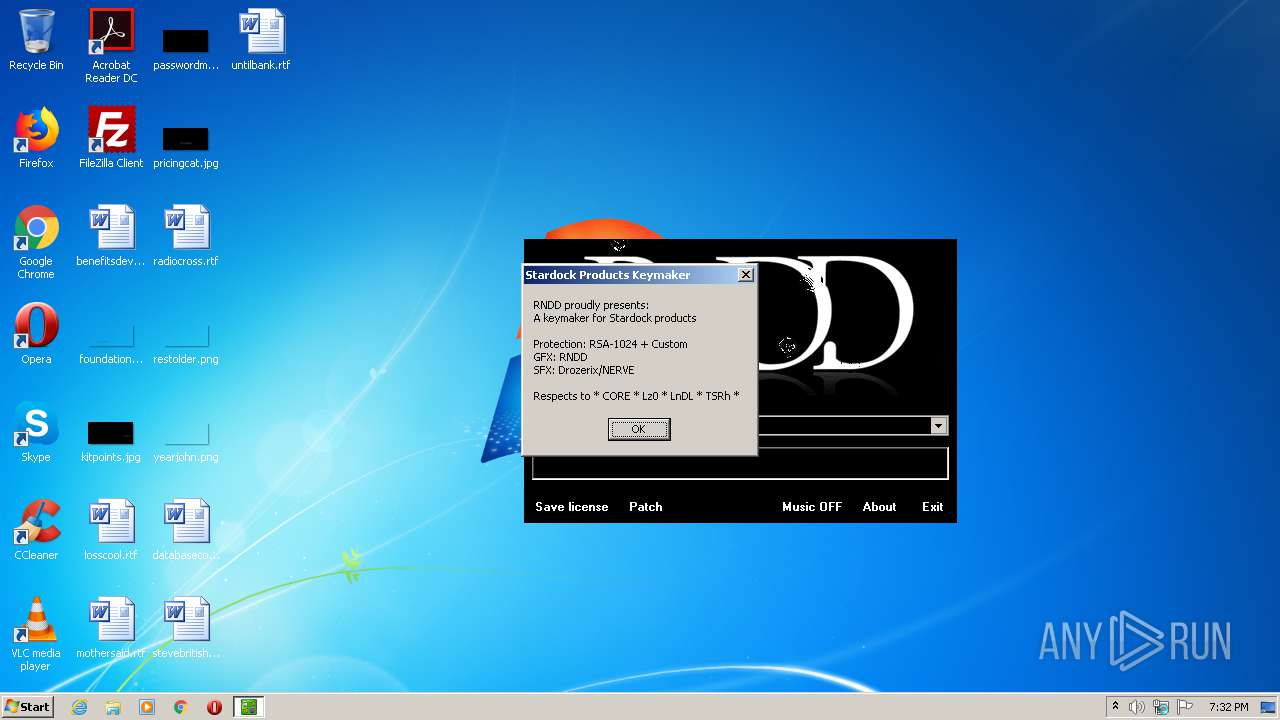The height and width of the screenshot is (720, 1280).
Task: Open Acrobat Reader DC shortcut
Action: (x=111, y=45)
